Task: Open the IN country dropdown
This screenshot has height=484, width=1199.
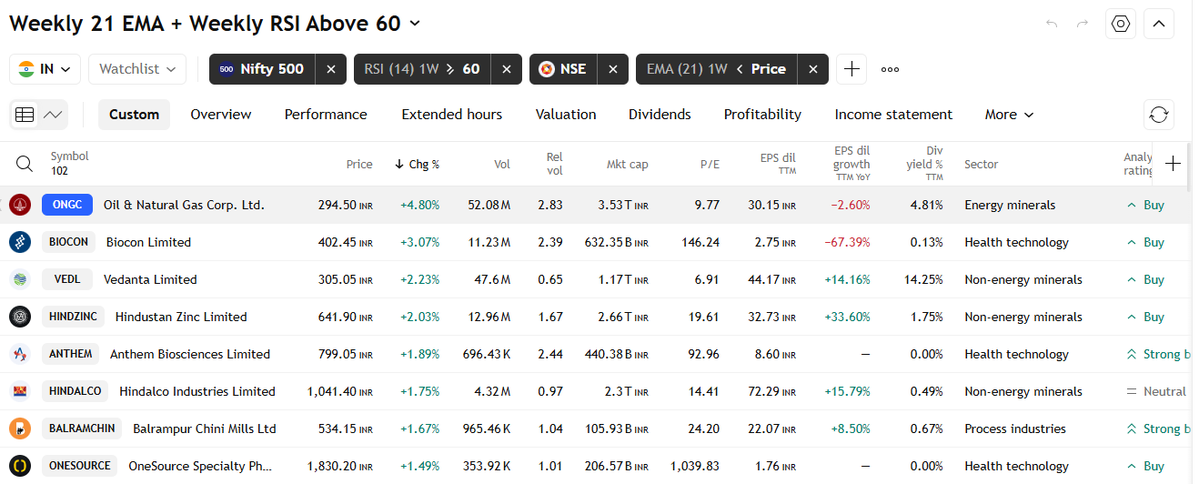Action: (45, 69)
